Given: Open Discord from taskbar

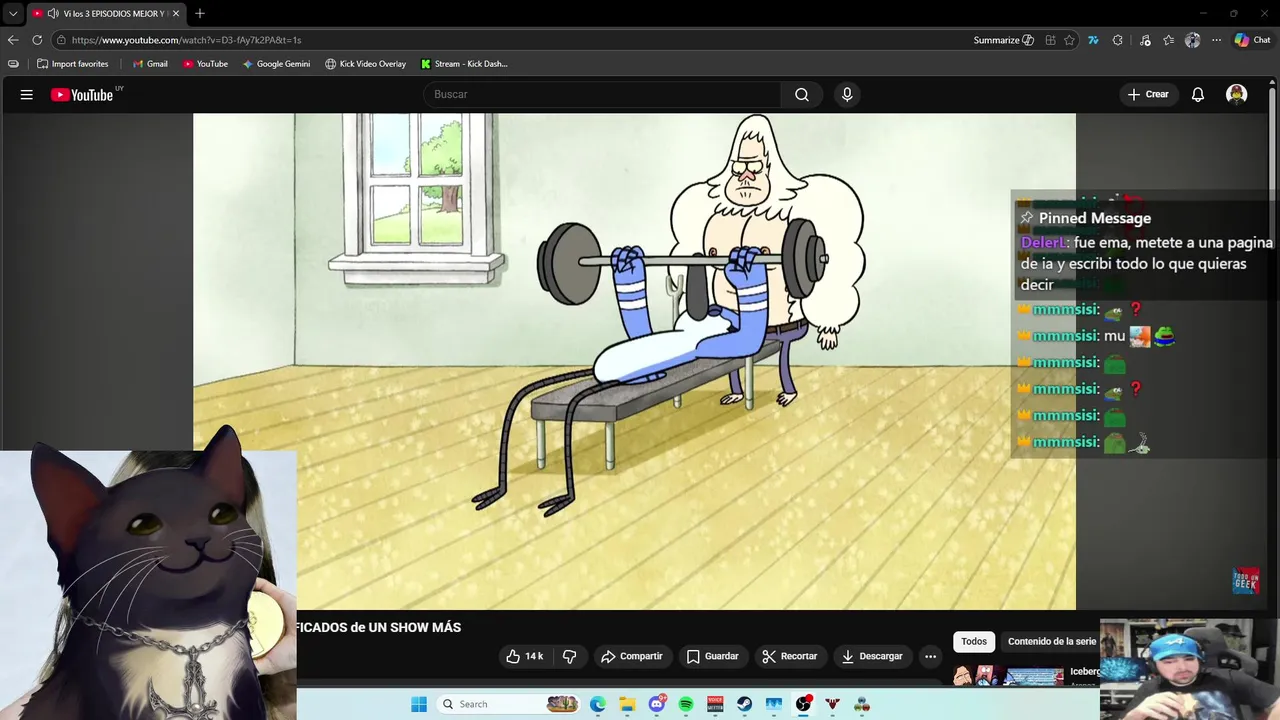Looking at the screenshot, I should click(657, 704).
